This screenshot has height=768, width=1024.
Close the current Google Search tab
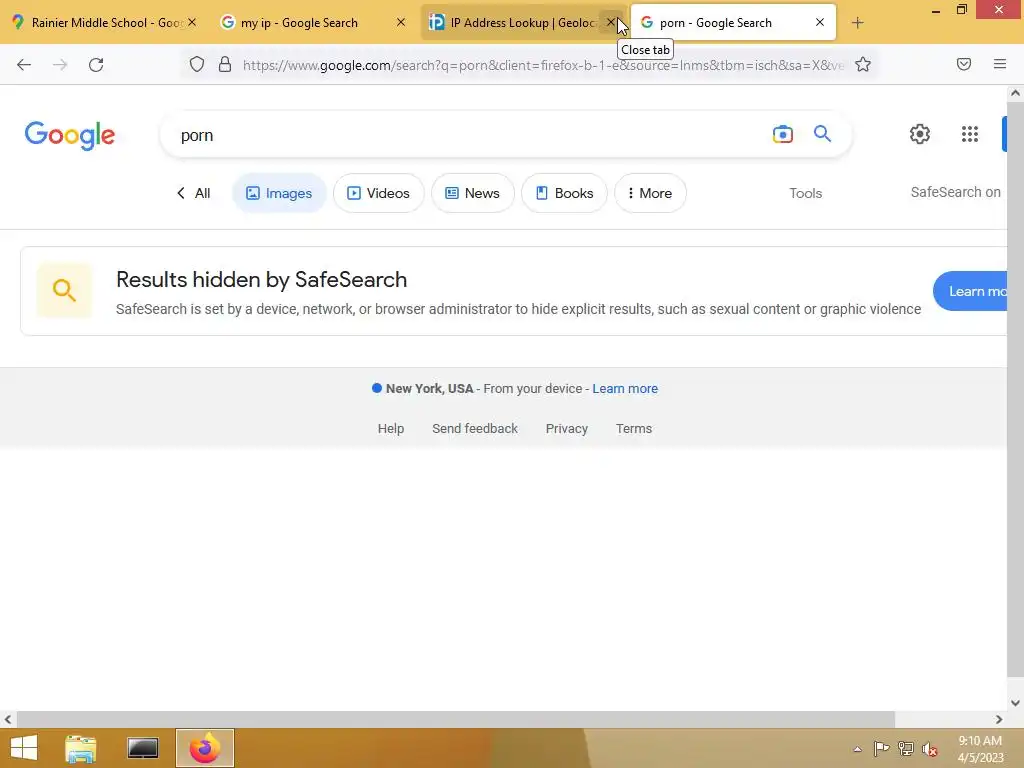pyautogui.click(x=820, y=22)
